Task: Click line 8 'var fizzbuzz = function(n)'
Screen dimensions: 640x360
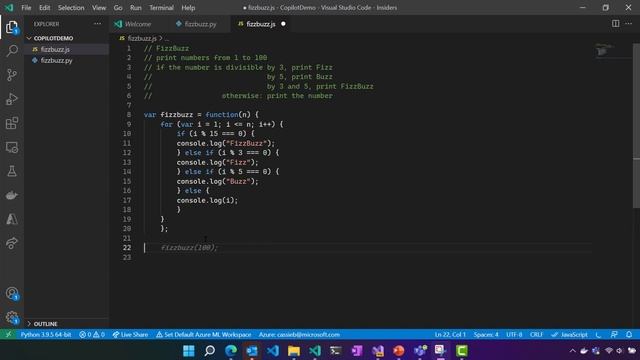Action: click(x=201, y=115)
